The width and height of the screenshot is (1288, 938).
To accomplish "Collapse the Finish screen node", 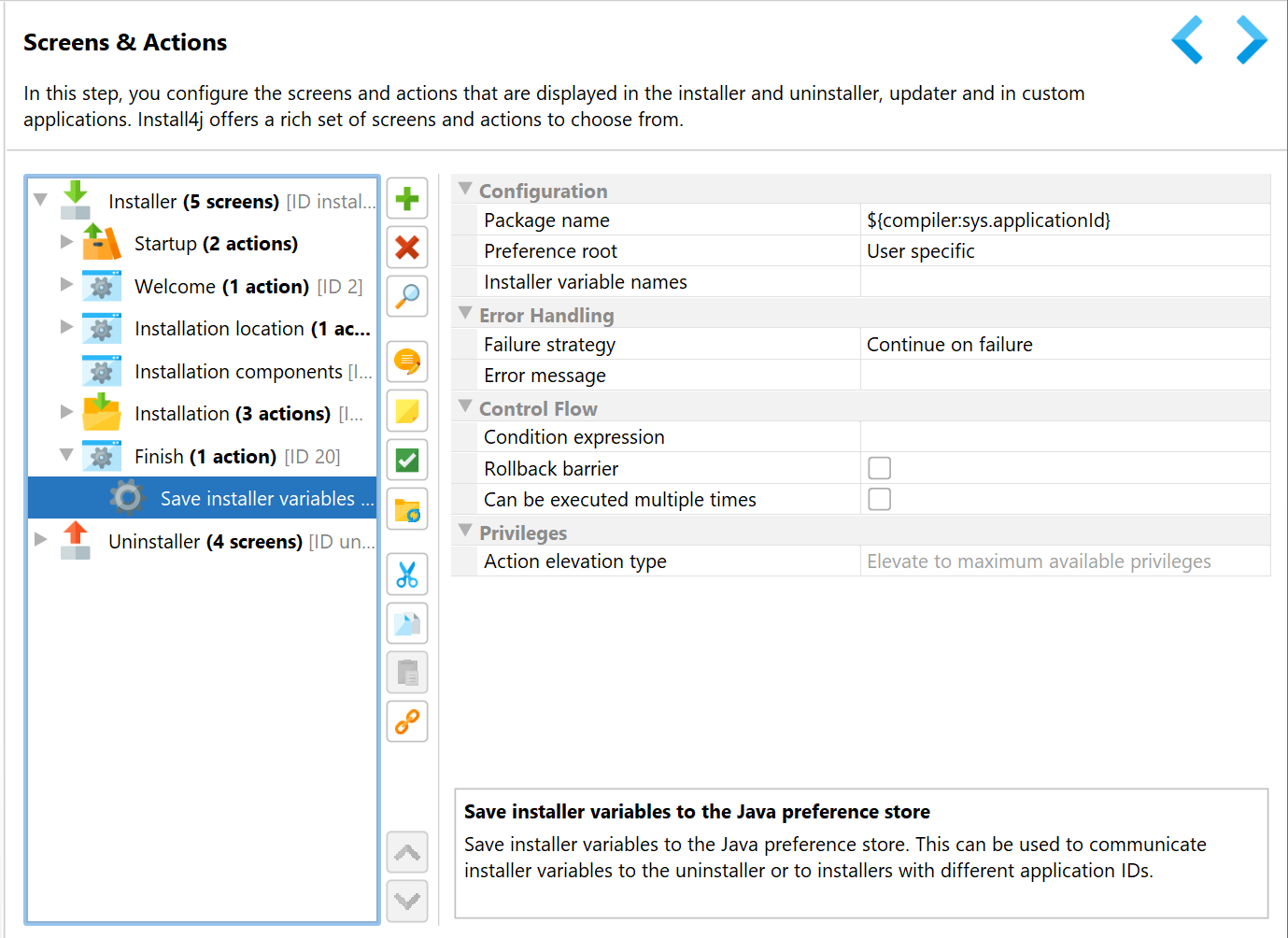I will click(x=66, y=455).
